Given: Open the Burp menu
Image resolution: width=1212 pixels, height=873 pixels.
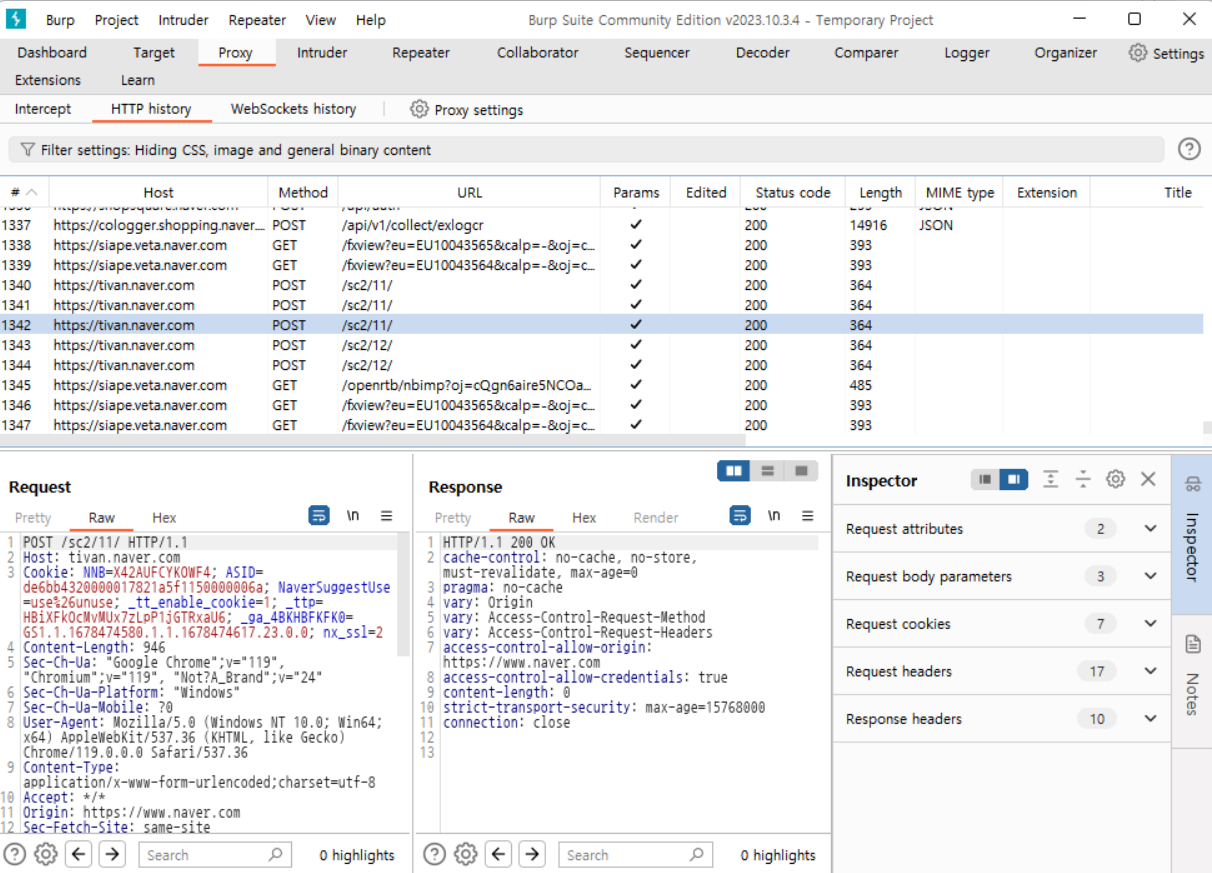Looking at the screenshot, I should pyautogui.click(x=58, y=20).
